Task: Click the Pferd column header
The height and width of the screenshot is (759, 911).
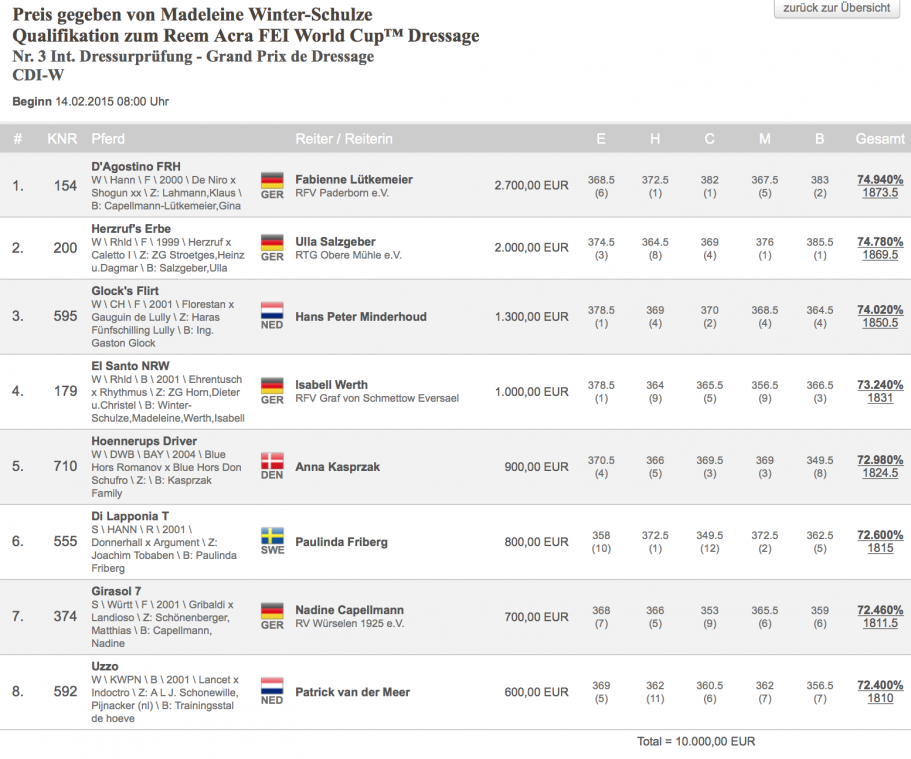Action: coord(108,139)
